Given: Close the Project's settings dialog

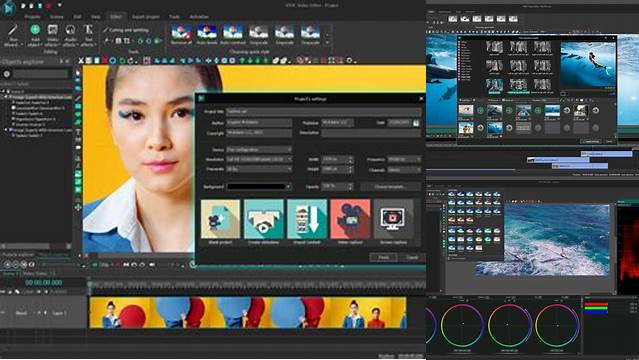Looking at the screenshot, I should (x=421, y=99).
